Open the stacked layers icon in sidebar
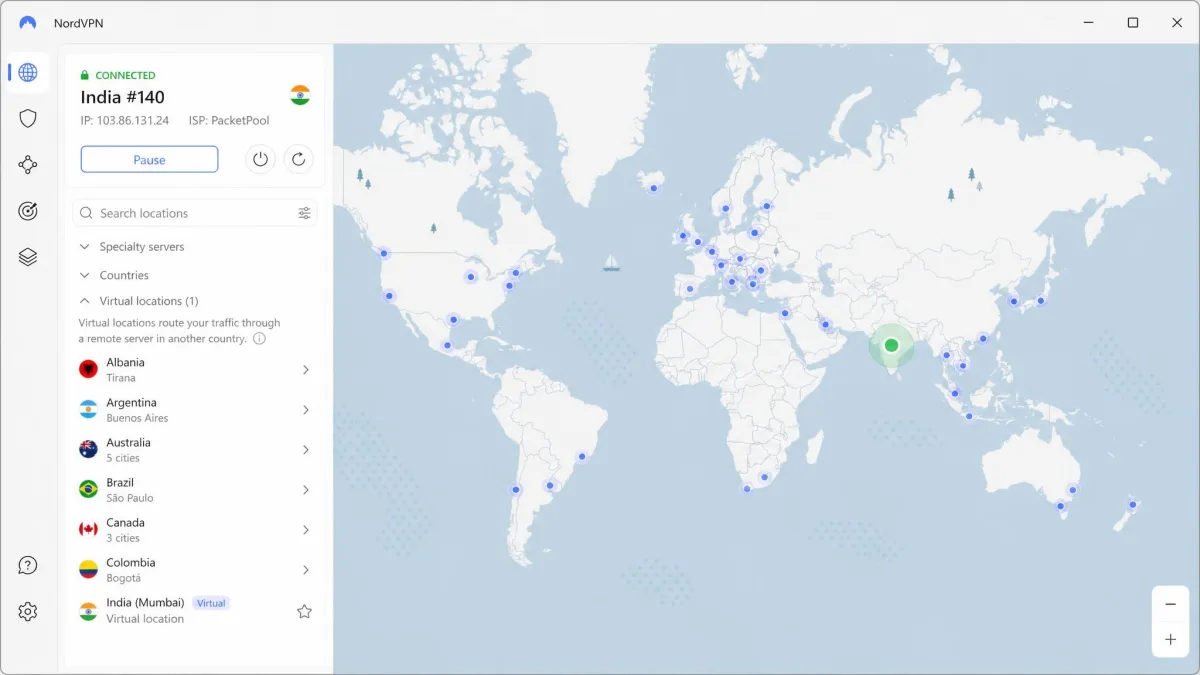1200x675 pixels. pos(28,257)
